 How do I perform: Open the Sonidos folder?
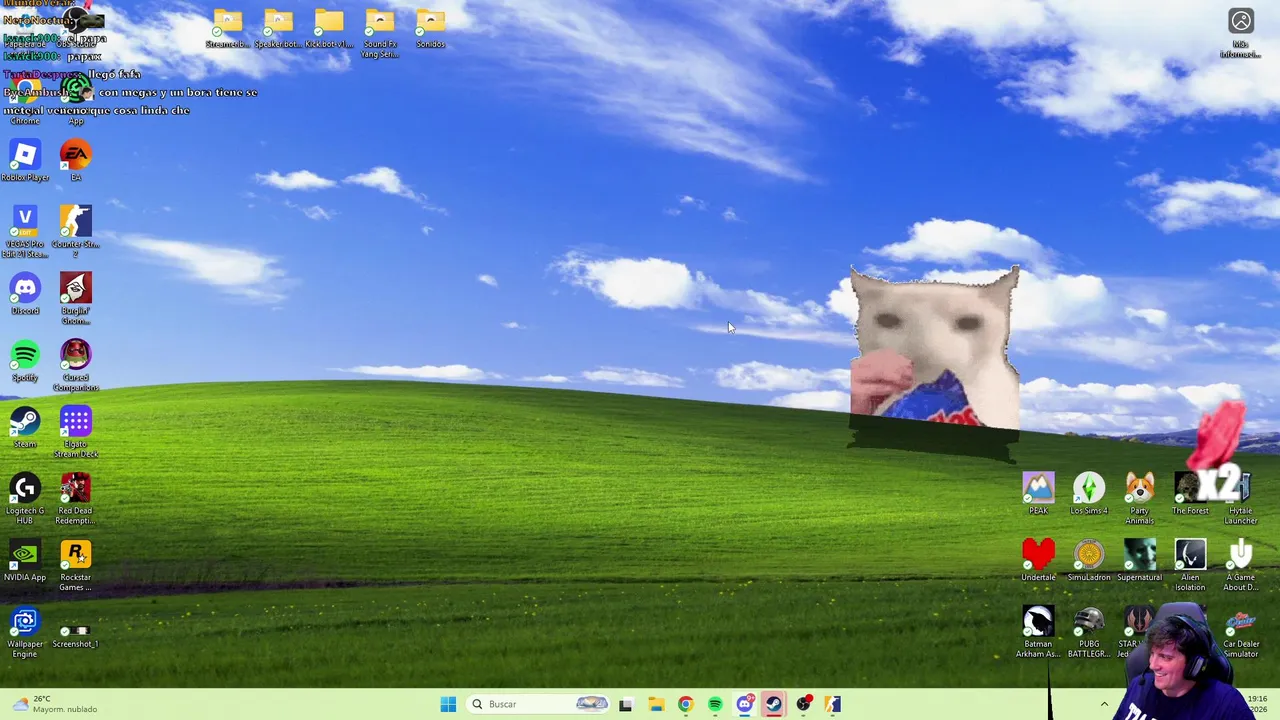(430, 28)
